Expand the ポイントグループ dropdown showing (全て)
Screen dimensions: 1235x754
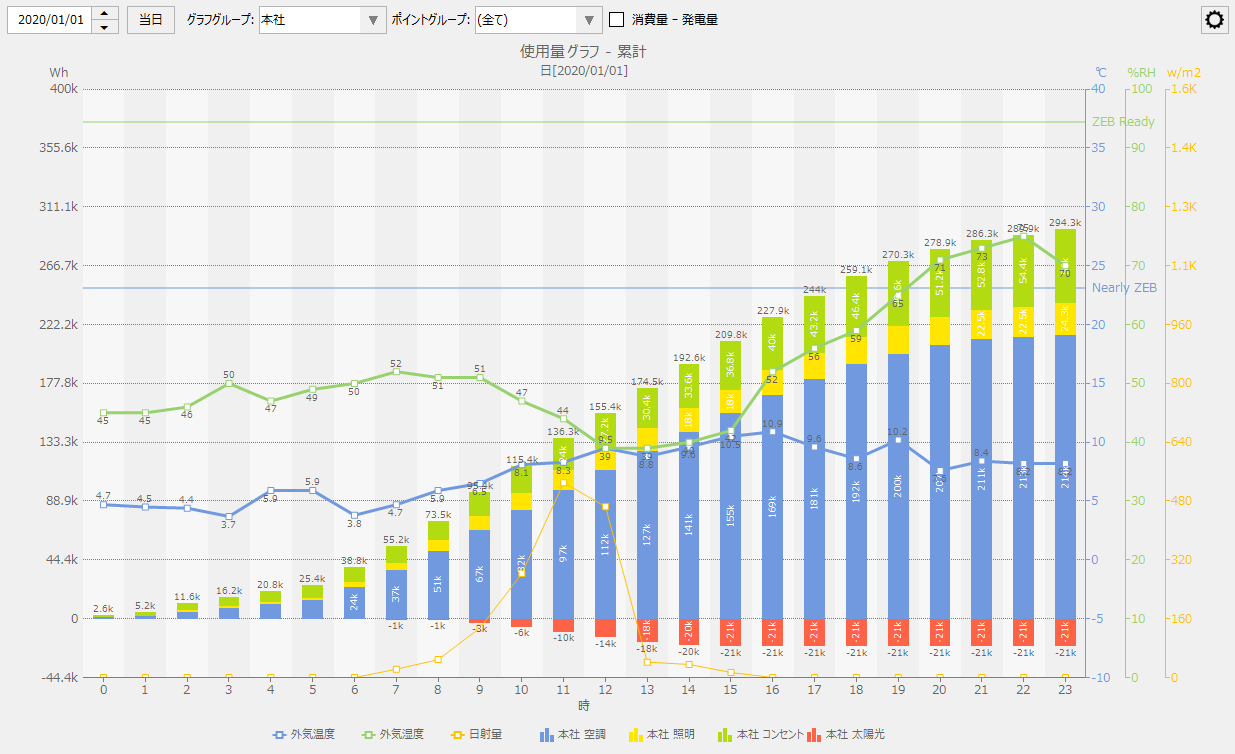pyautogui.click(x=590, y=20)
